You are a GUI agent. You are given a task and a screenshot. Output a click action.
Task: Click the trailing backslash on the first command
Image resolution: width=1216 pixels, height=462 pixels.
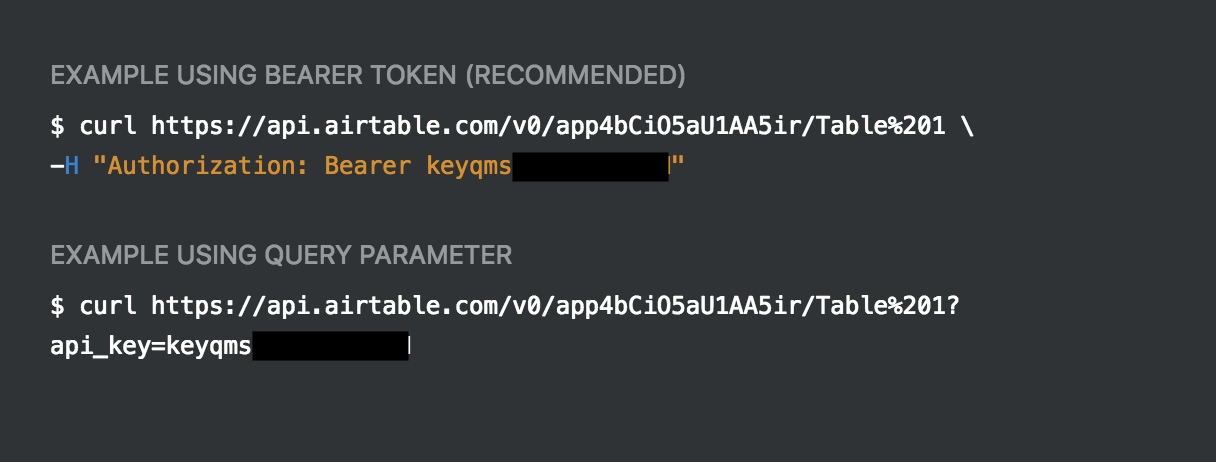point(966,127)
